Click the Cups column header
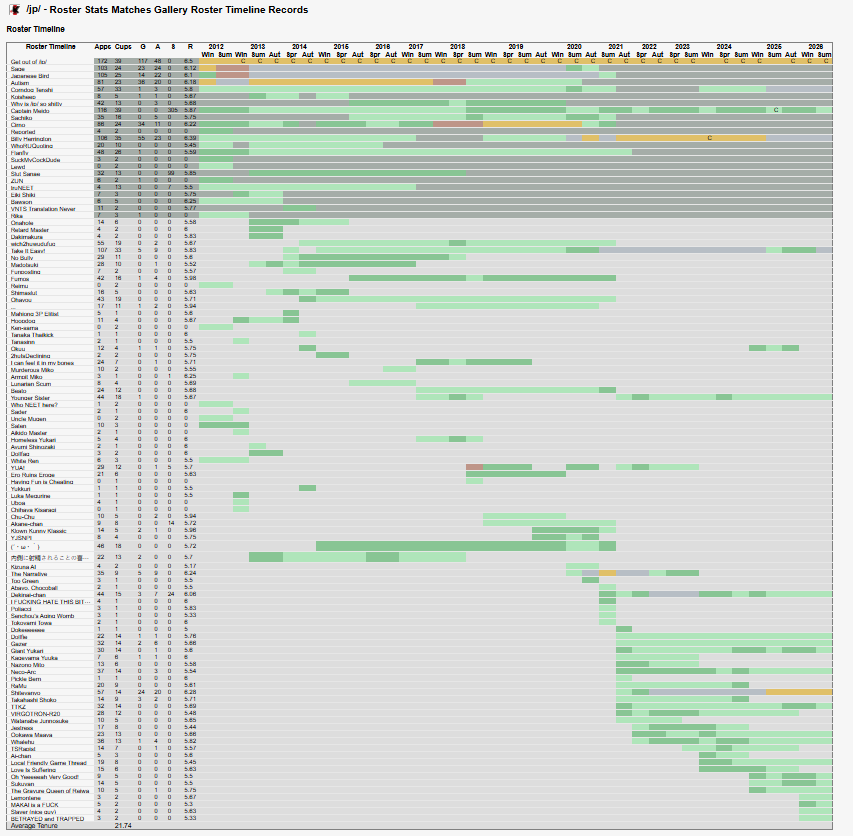Viewport: 853px width, 836px height. [x=123, y=47]
